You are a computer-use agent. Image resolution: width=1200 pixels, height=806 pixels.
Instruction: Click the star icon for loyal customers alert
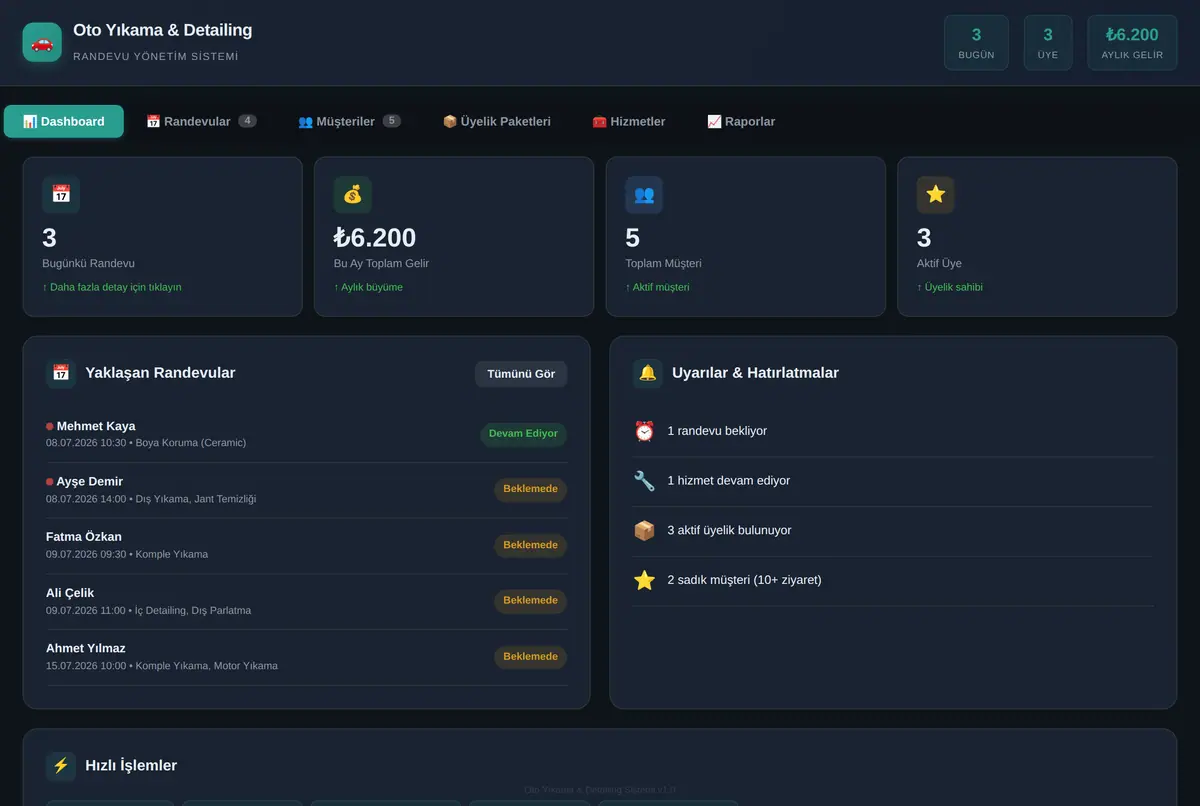[645, 580]
